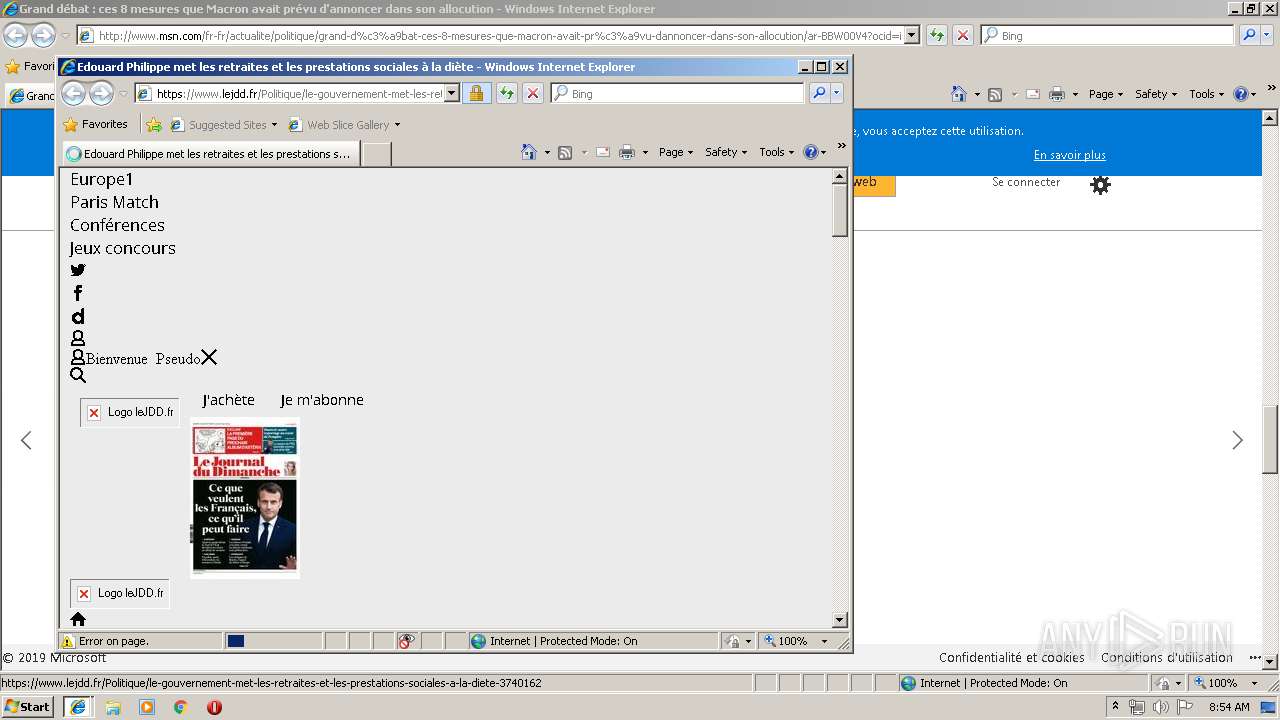Click the Error on page status warning
The image size is (1280, 720).
point(105,641)
